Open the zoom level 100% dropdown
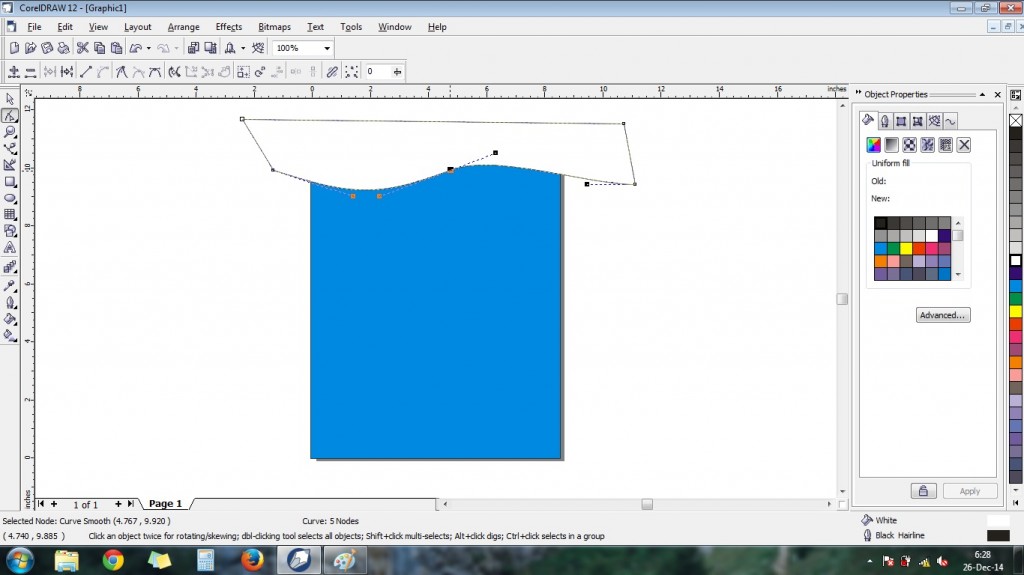 point(327,48)
